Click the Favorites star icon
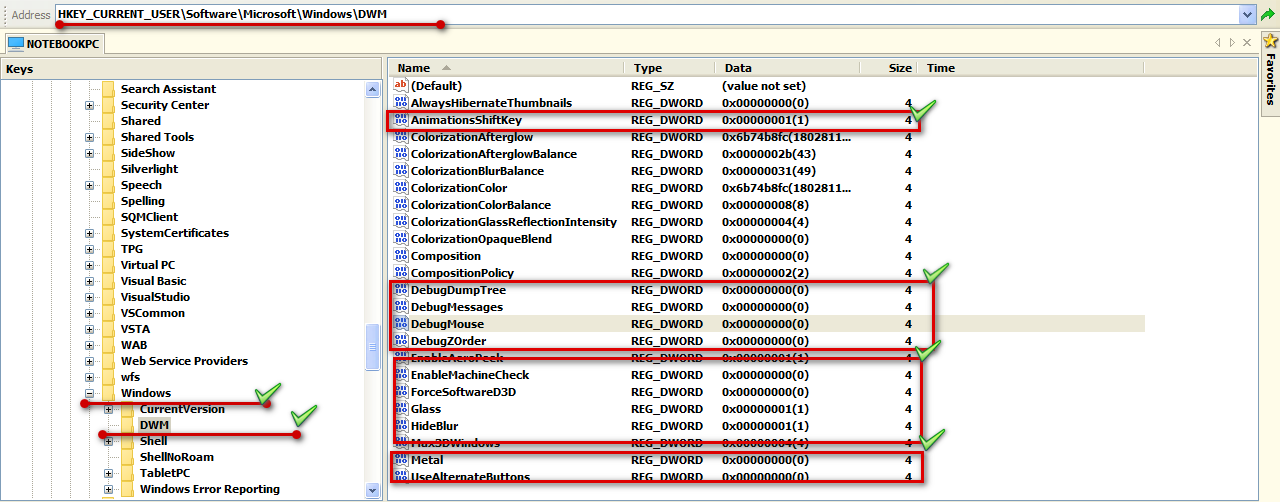Viewport: 1280px width, 502px height. point(1271,41)
